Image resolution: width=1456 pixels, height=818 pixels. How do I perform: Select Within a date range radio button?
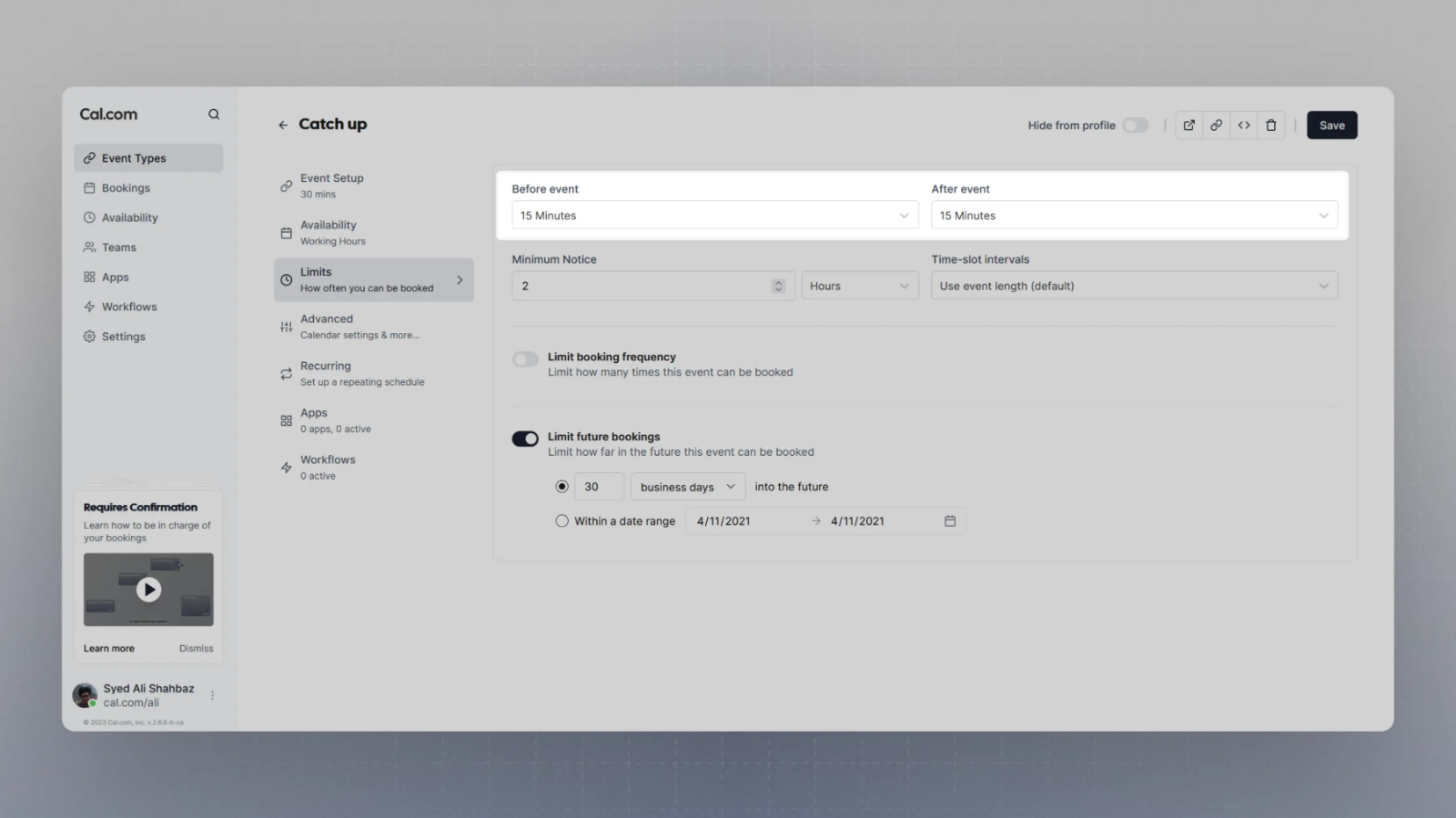pyautogui.click(x=561, y=521)
